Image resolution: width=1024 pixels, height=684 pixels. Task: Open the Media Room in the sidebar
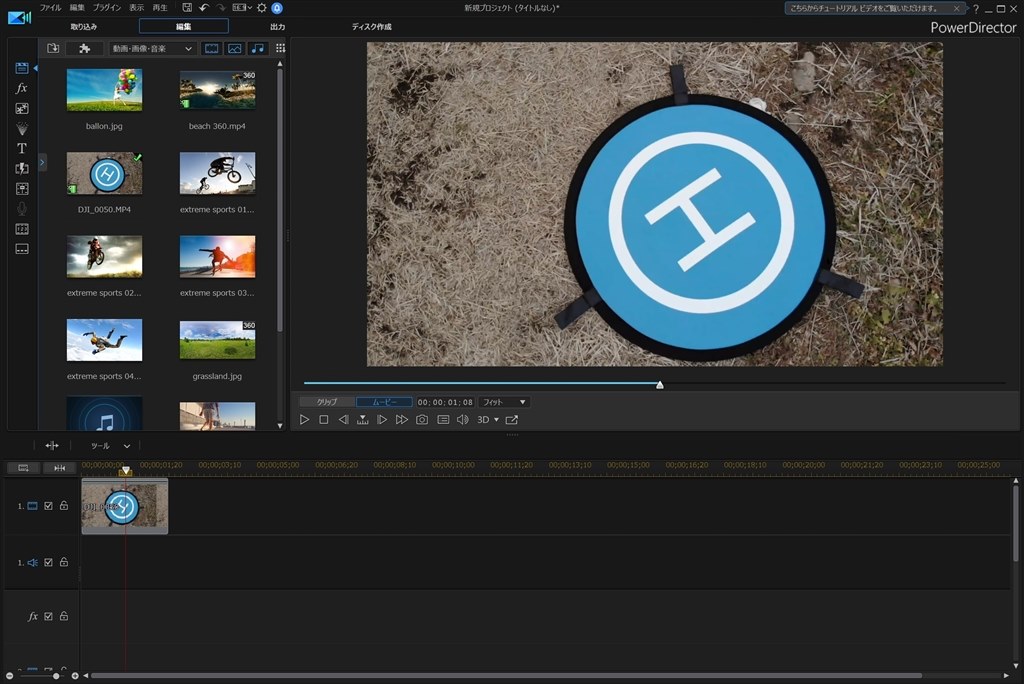pyautogui.click(x=22, y=68)
